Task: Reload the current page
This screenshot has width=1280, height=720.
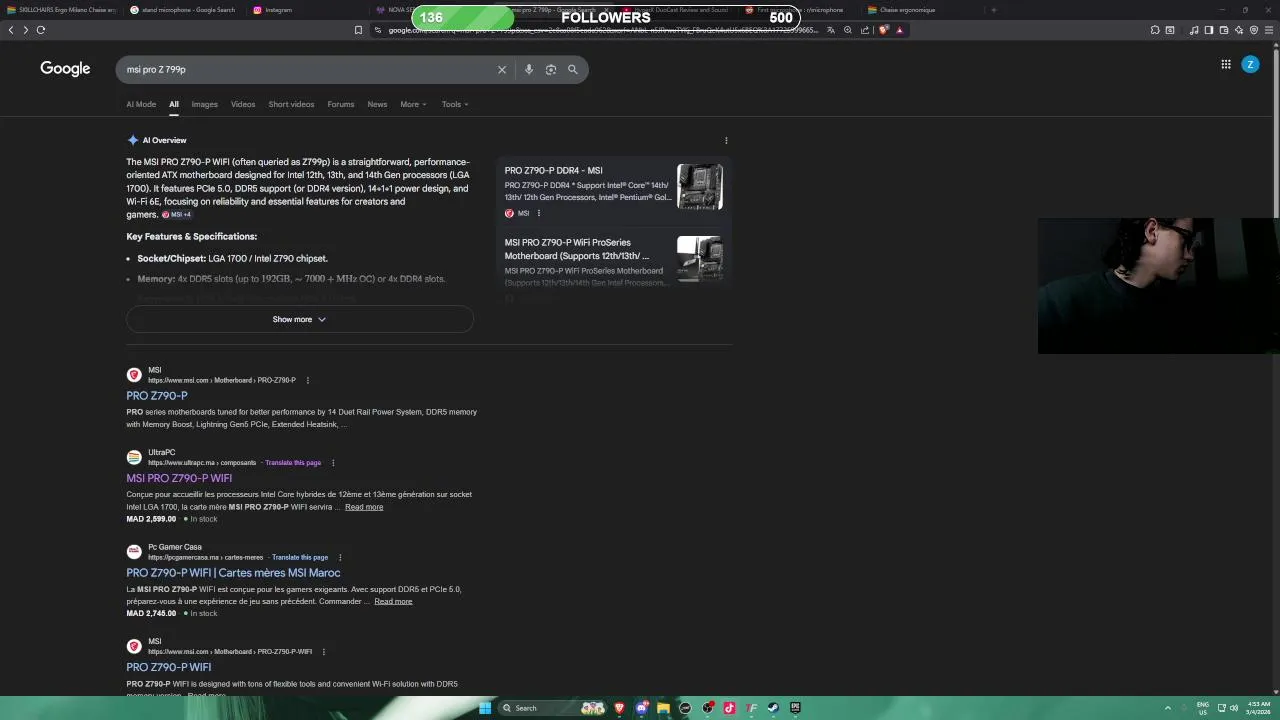Action: [40, 30]
